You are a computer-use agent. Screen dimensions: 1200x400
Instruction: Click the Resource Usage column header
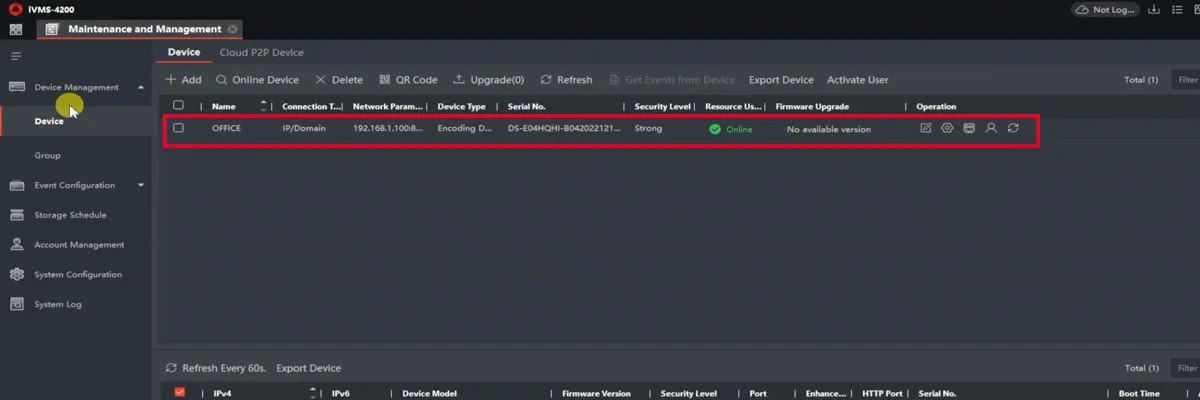(734, 106)
